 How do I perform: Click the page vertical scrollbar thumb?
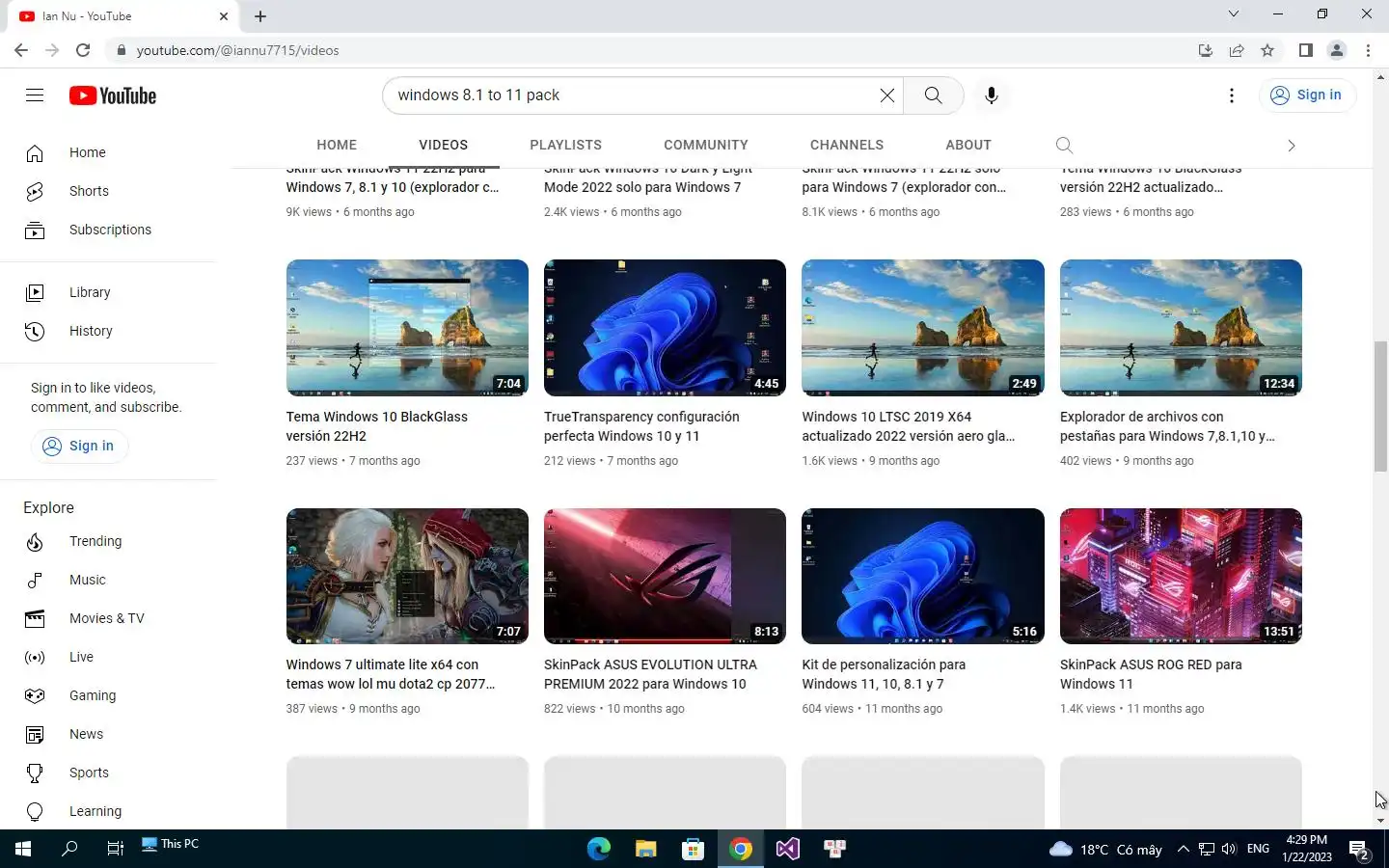point(1380,406)
